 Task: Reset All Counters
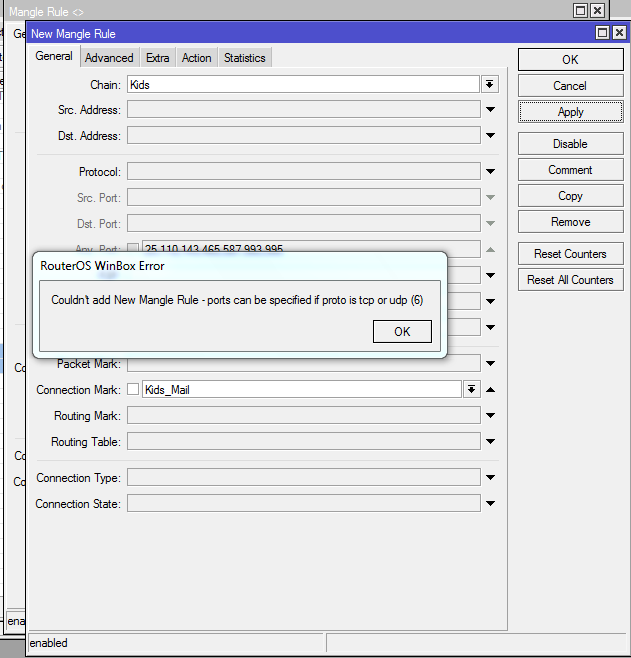click(x=570, y=279)
